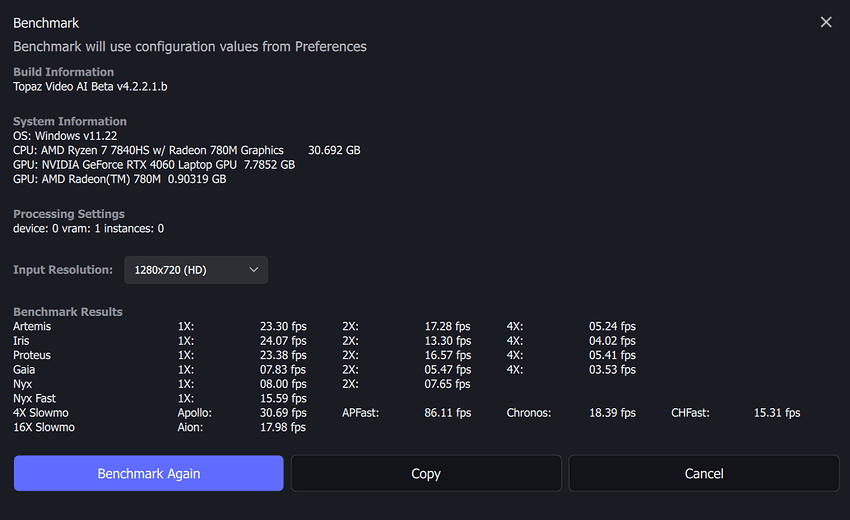Click CHFast value 15.31 fps
Screen dimensions: 850x520
777,413
